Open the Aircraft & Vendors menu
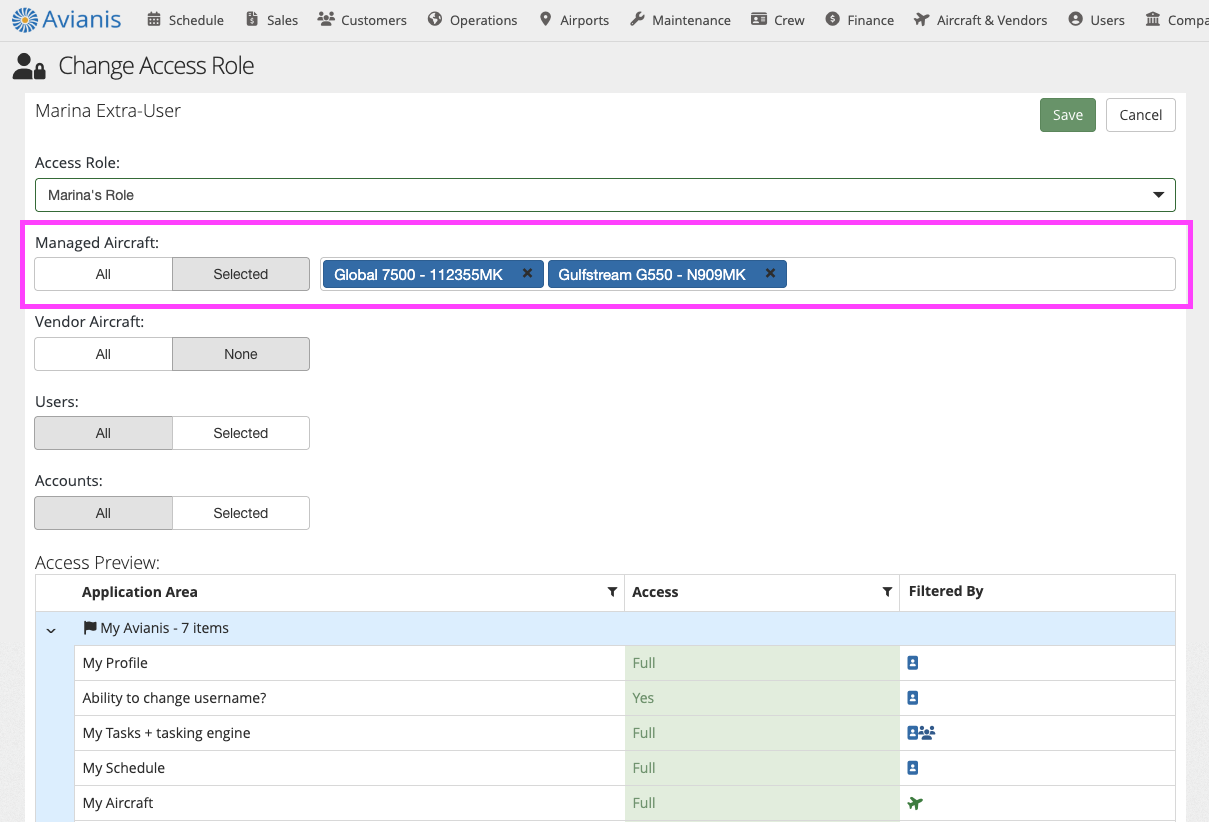The width and height of the screenshot is (1209, 822). tap(981, 20)
